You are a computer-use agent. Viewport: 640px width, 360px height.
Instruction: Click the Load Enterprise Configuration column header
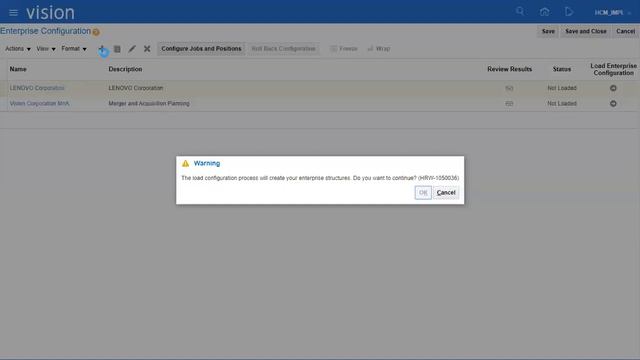[613, 69]
